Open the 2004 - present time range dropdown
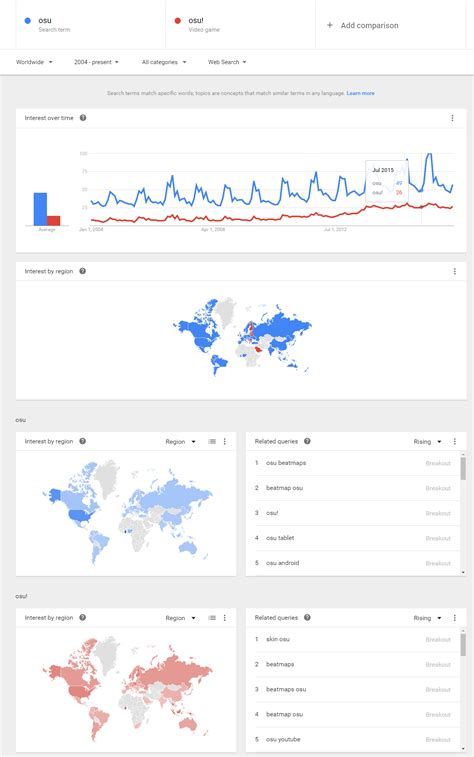This screenshot has height=757, width=474. 97,62
